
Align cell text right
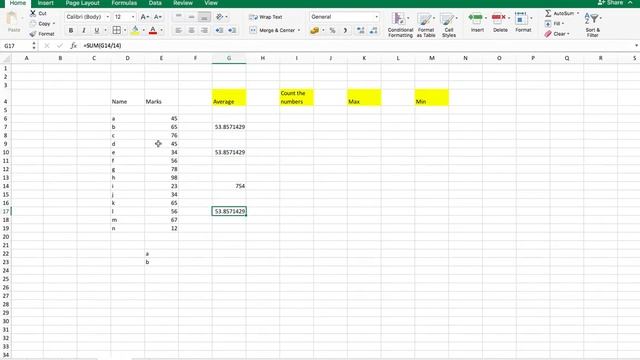[204, 30]
